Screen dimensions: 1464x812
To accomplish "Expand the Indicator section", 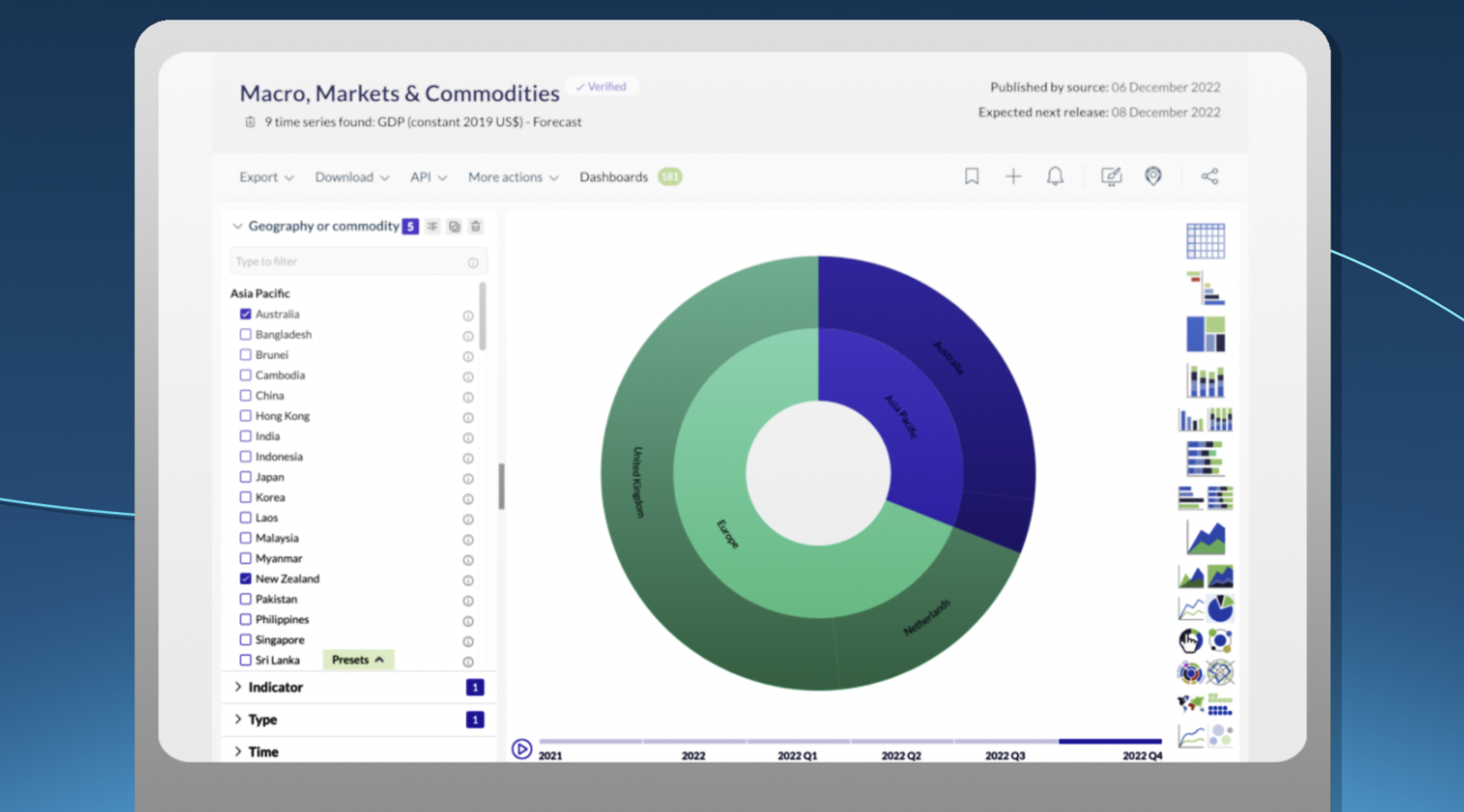I will click(237, 687).
